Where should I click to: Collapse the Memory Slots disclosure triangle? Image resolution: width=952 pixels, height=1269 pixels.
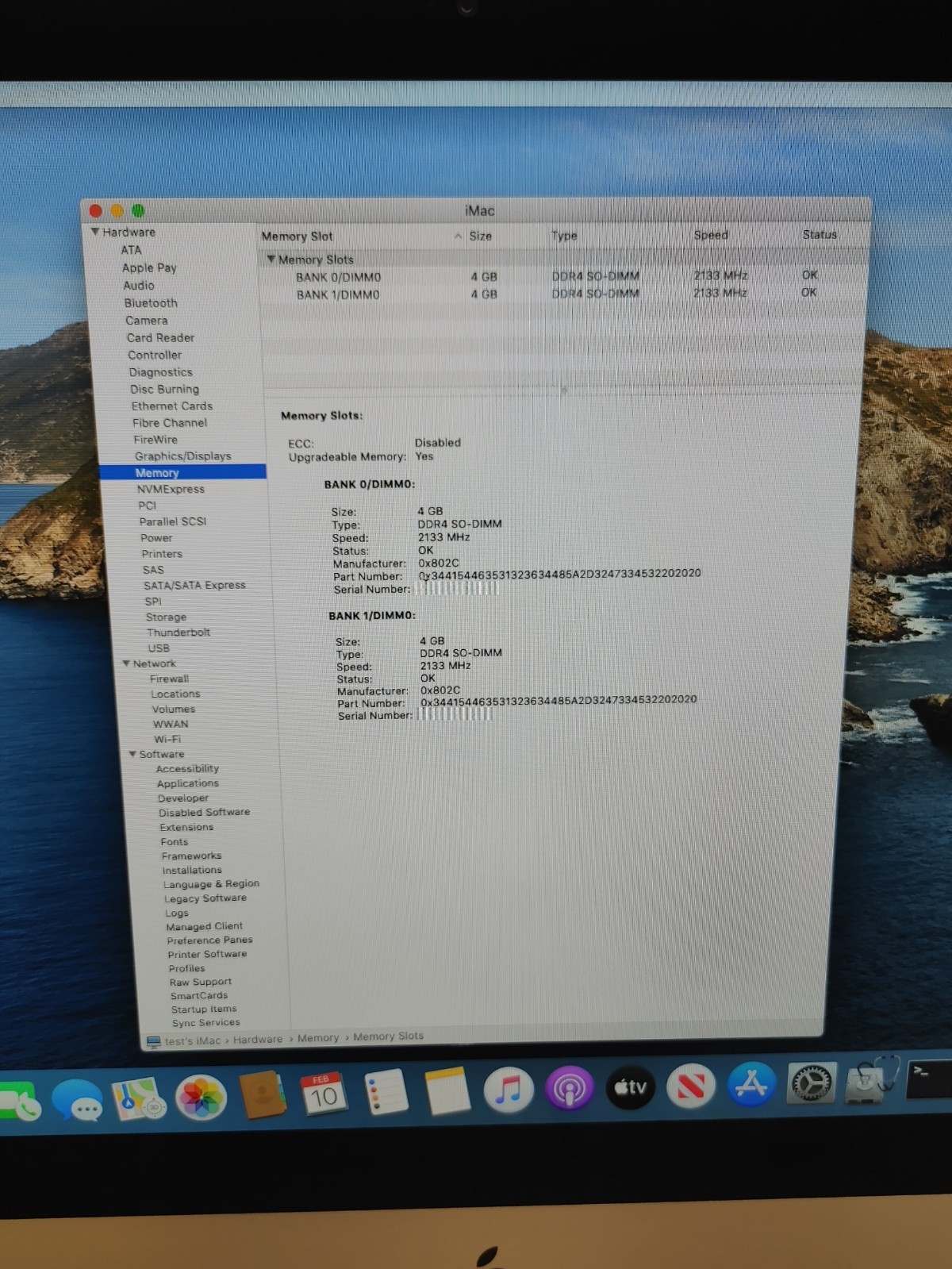(271, 260)
